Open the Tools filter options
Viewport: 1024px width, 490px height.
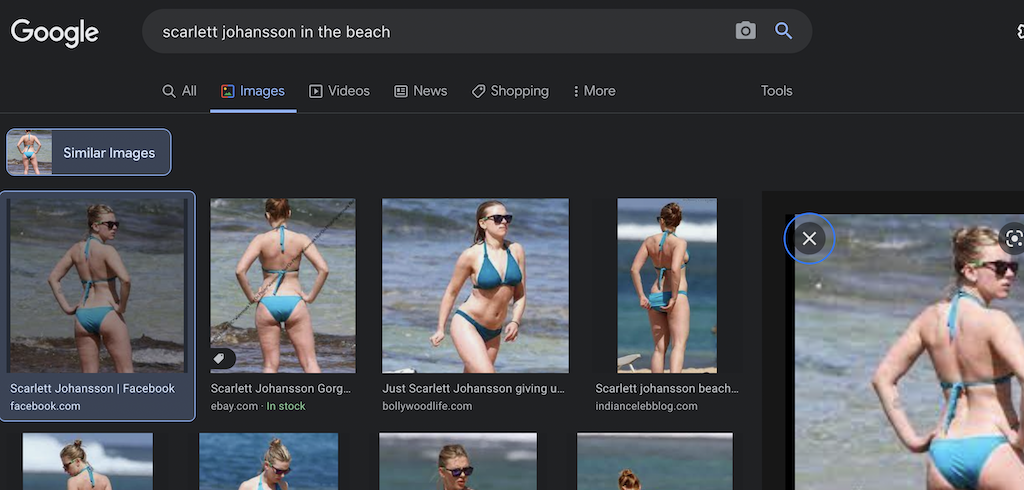776,91
